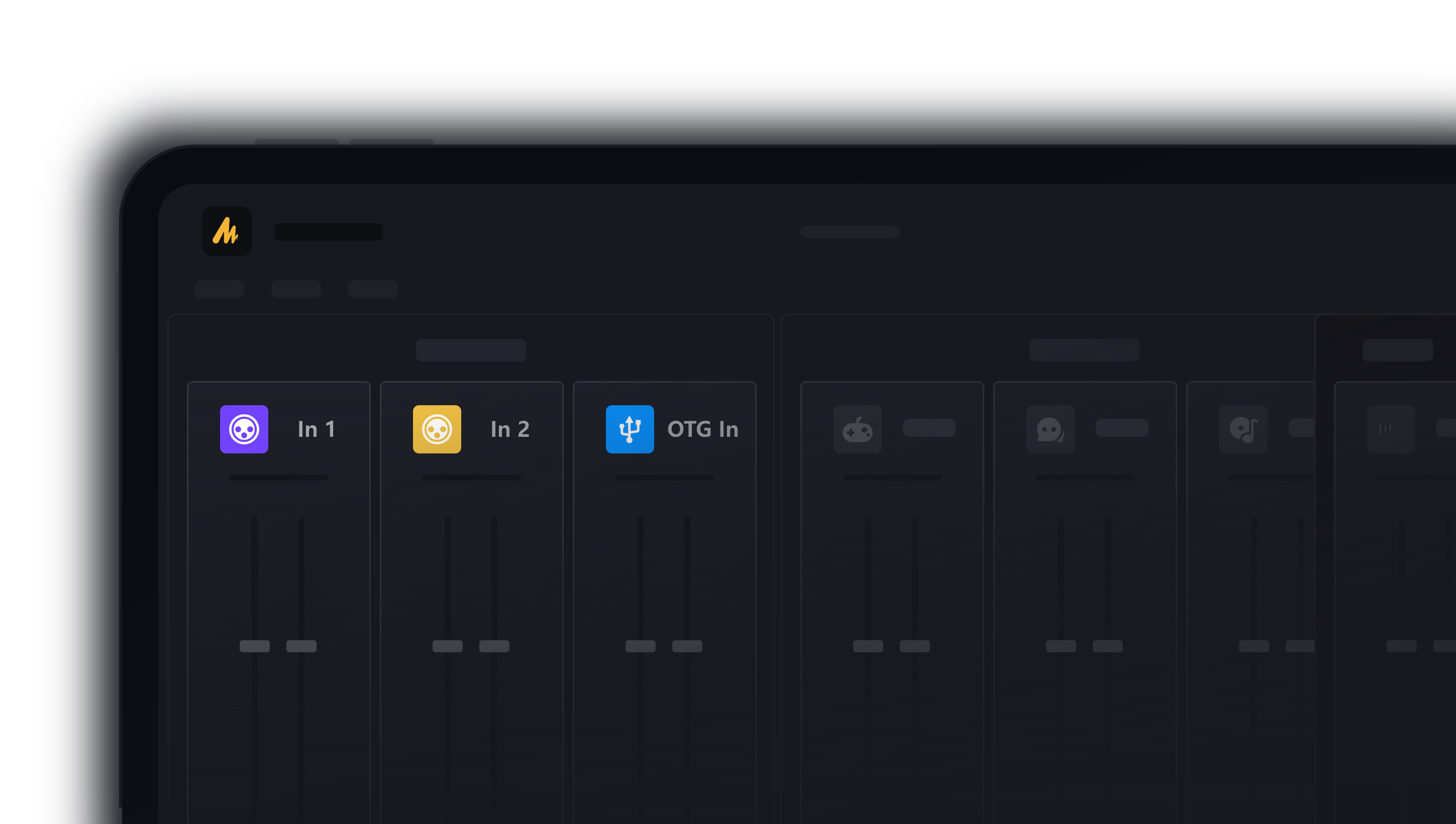The image size is (1456, 824).
Task: Click the music note channel icon
Action: coord(1243,429)
